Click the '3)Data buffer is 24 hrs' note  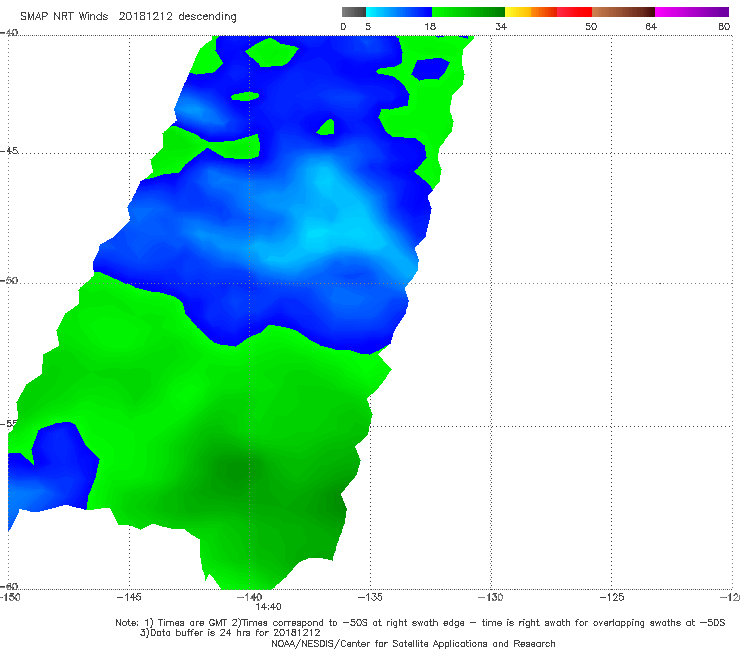pos(230,633)
